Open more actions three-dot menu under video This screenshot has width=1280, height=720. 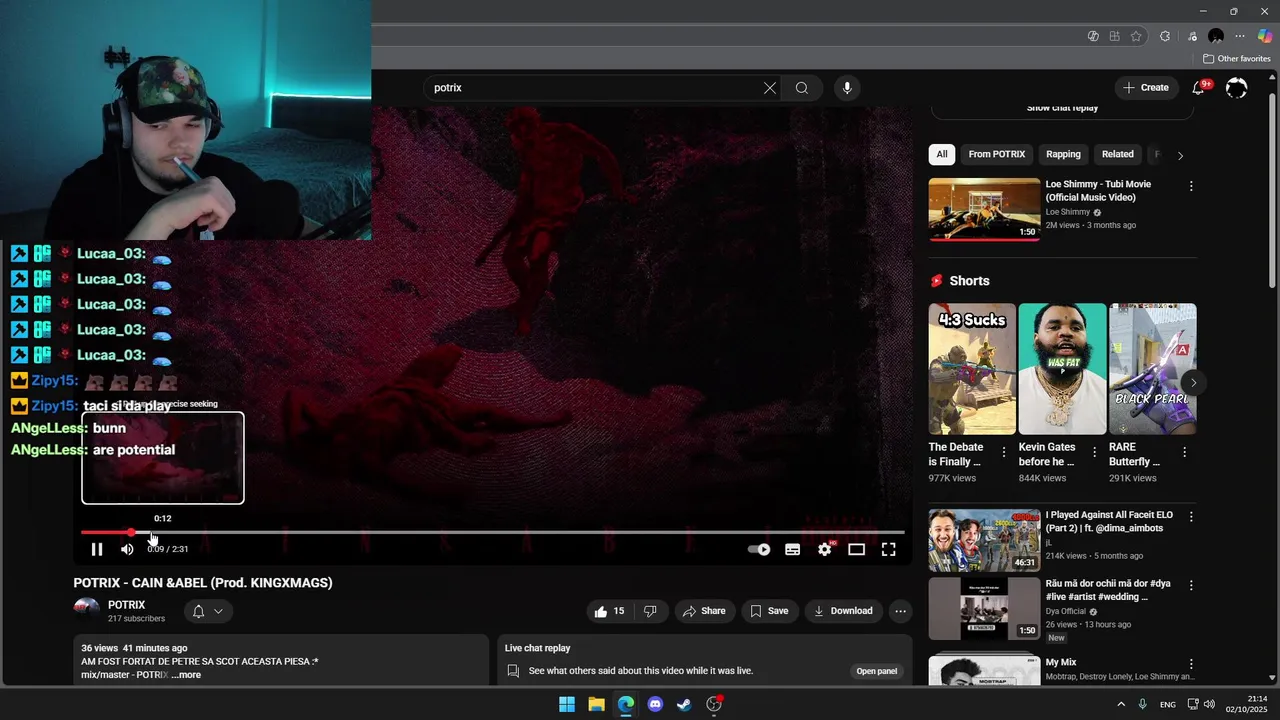(x=900, y=611)
